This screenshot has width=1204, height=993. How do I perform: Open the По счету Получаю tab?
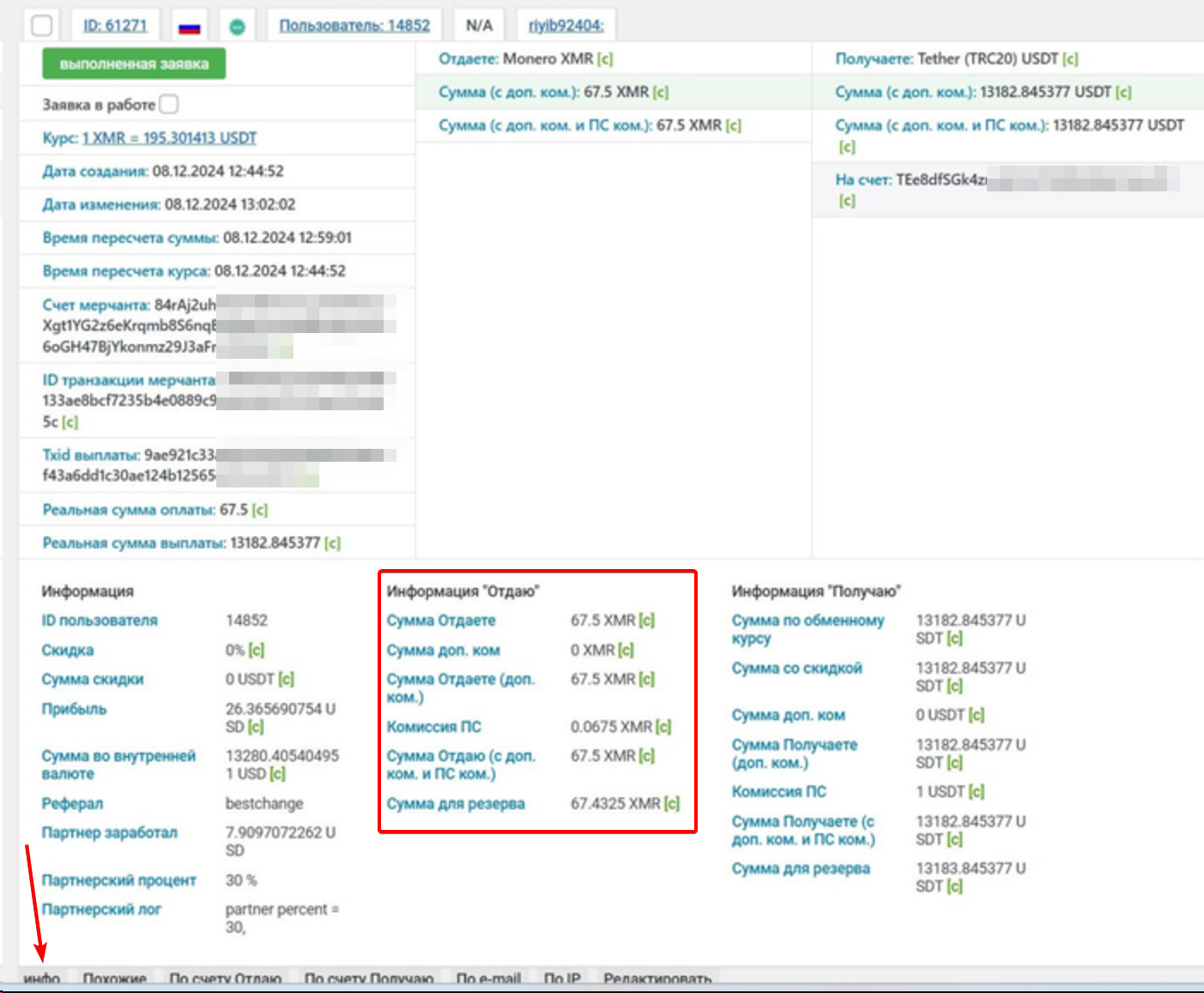point(368,978)
